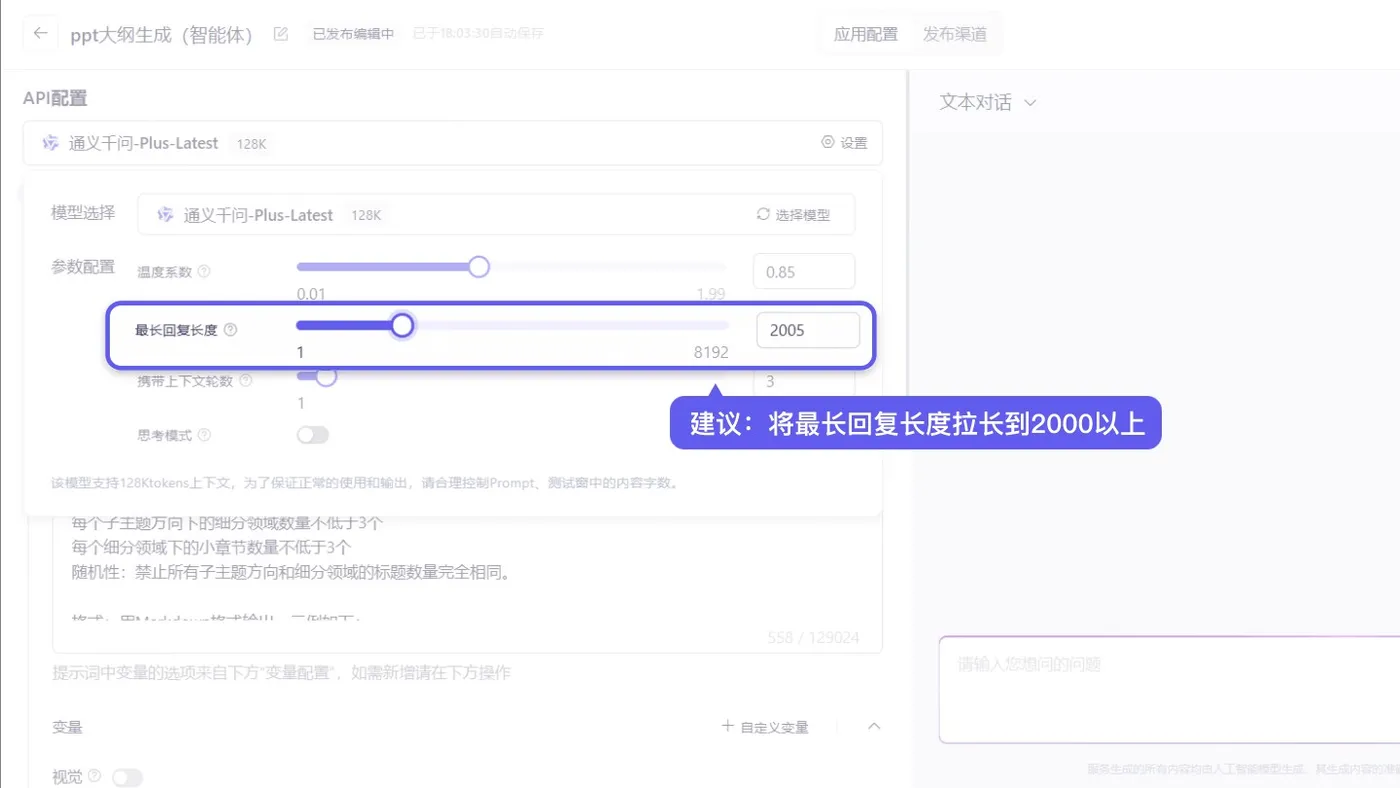1400x788 pixels.
Task: Open the 设置 gear for the model
Action: coord(844,143)
